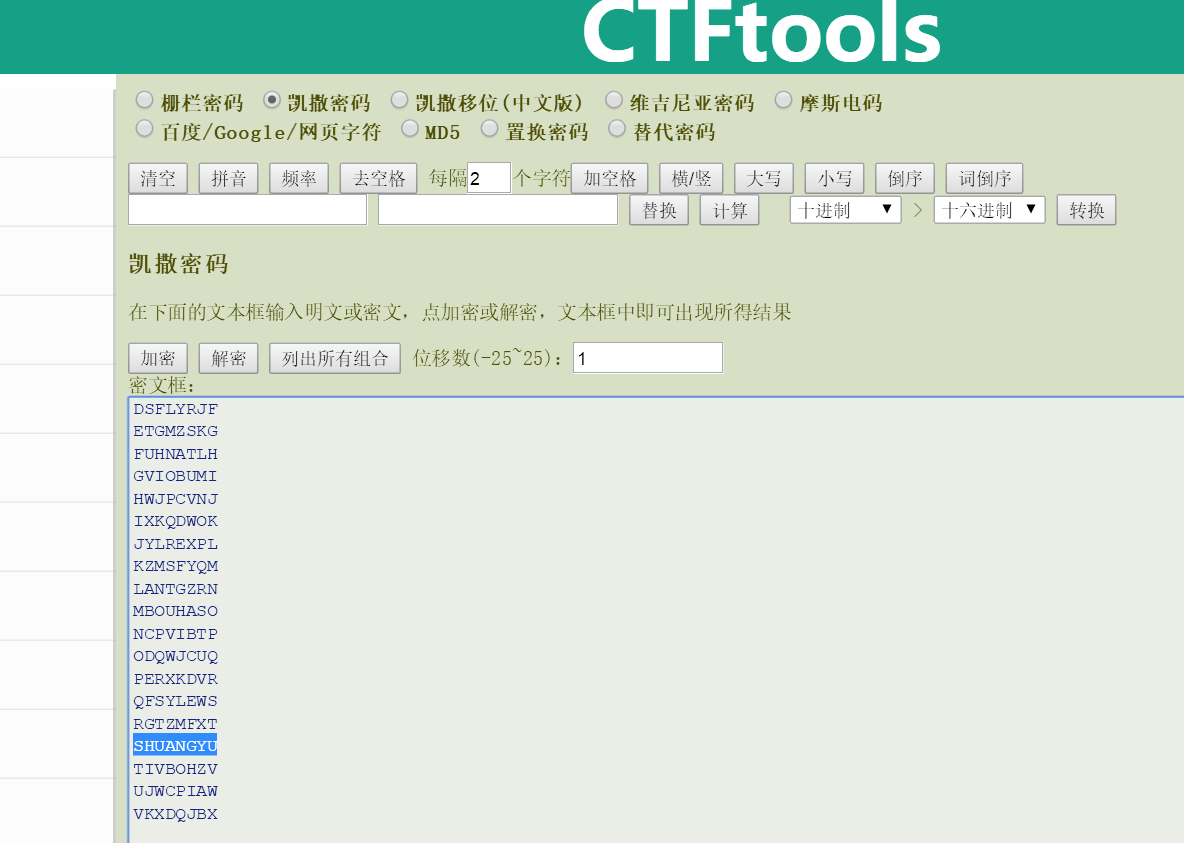1184x843 pixels.
Task: Click the HWJPCVNJ text line
Action: coord(175,499)
